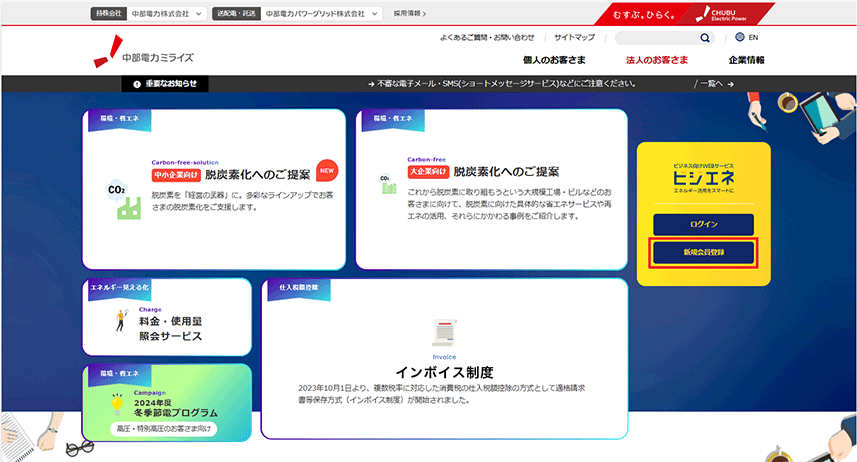Switch language to EN
The width and height of the screenshot is (857, 462).
click(x=753, y=38)
